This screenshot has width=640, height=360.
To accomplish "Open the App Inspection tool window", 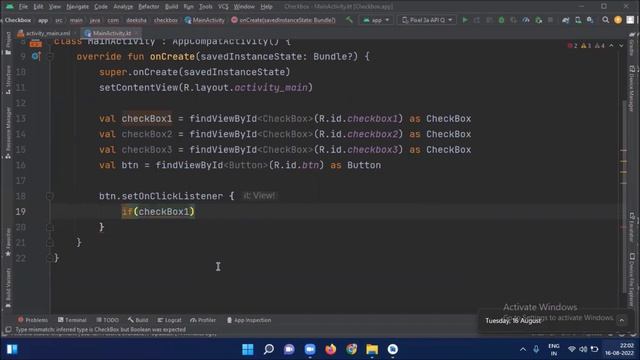I will 249,320.
